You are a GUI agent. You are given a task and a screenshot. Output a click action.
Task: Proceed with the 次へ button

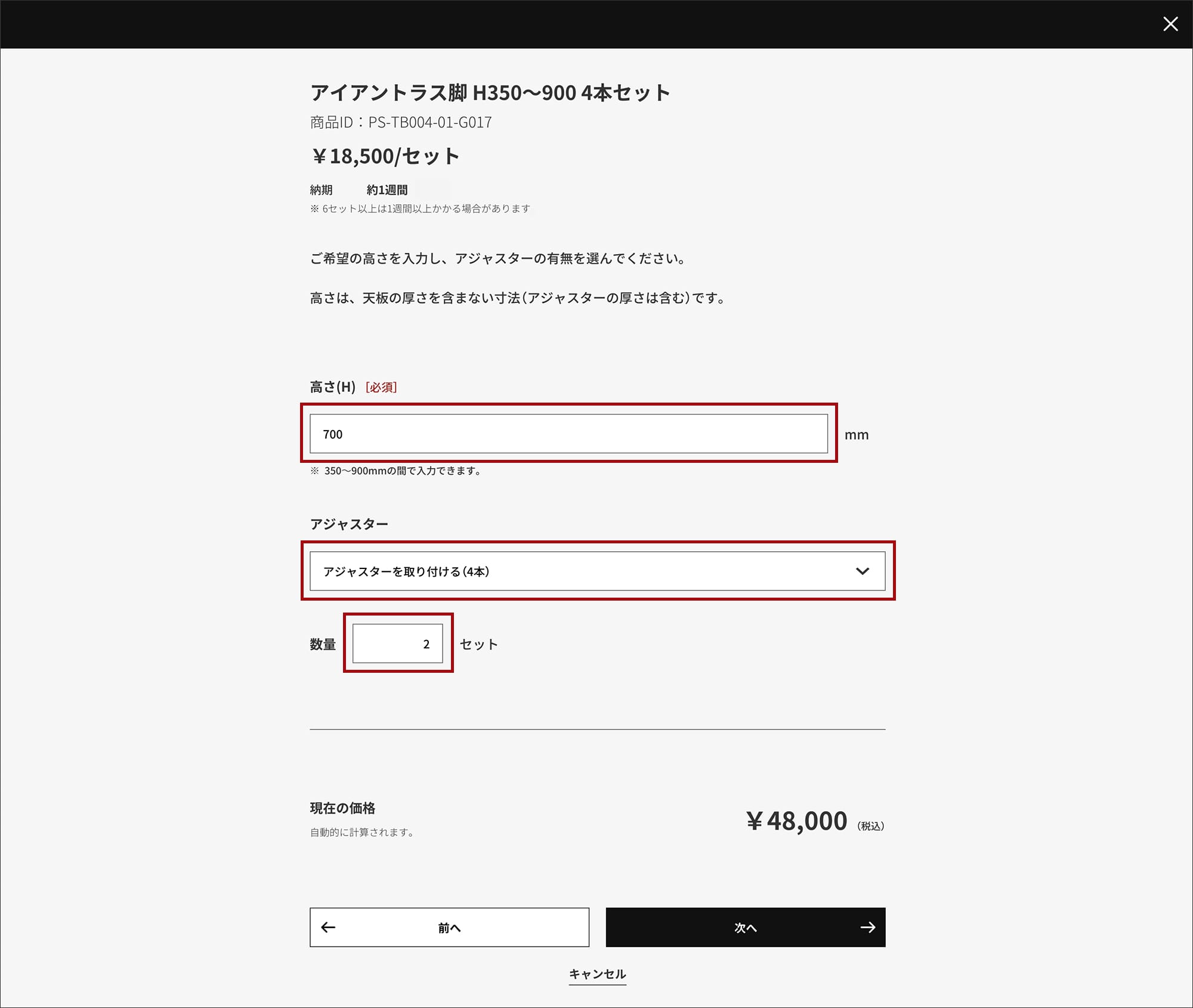click(745, 927)
